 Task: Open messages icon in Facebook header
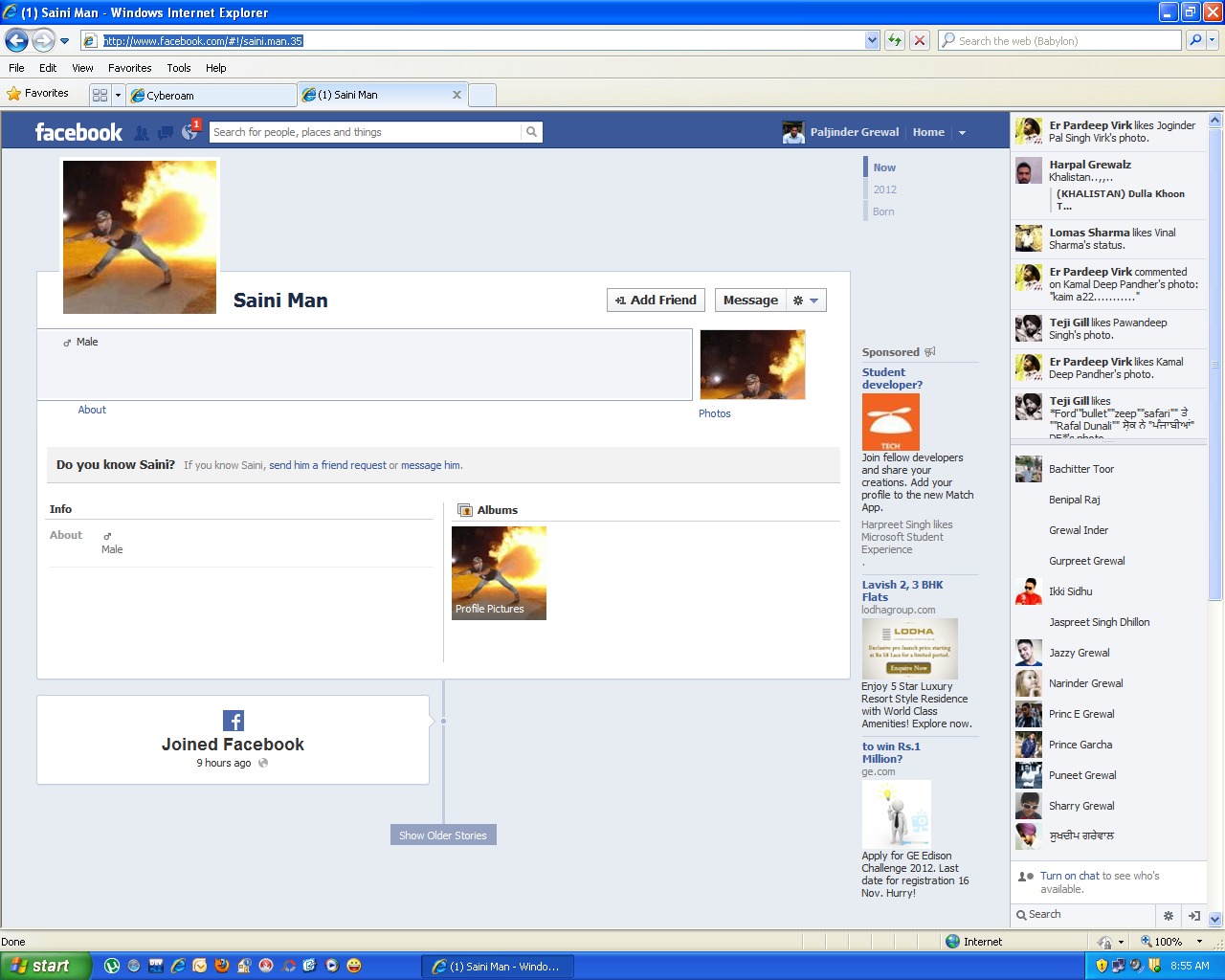pos(166,133)
